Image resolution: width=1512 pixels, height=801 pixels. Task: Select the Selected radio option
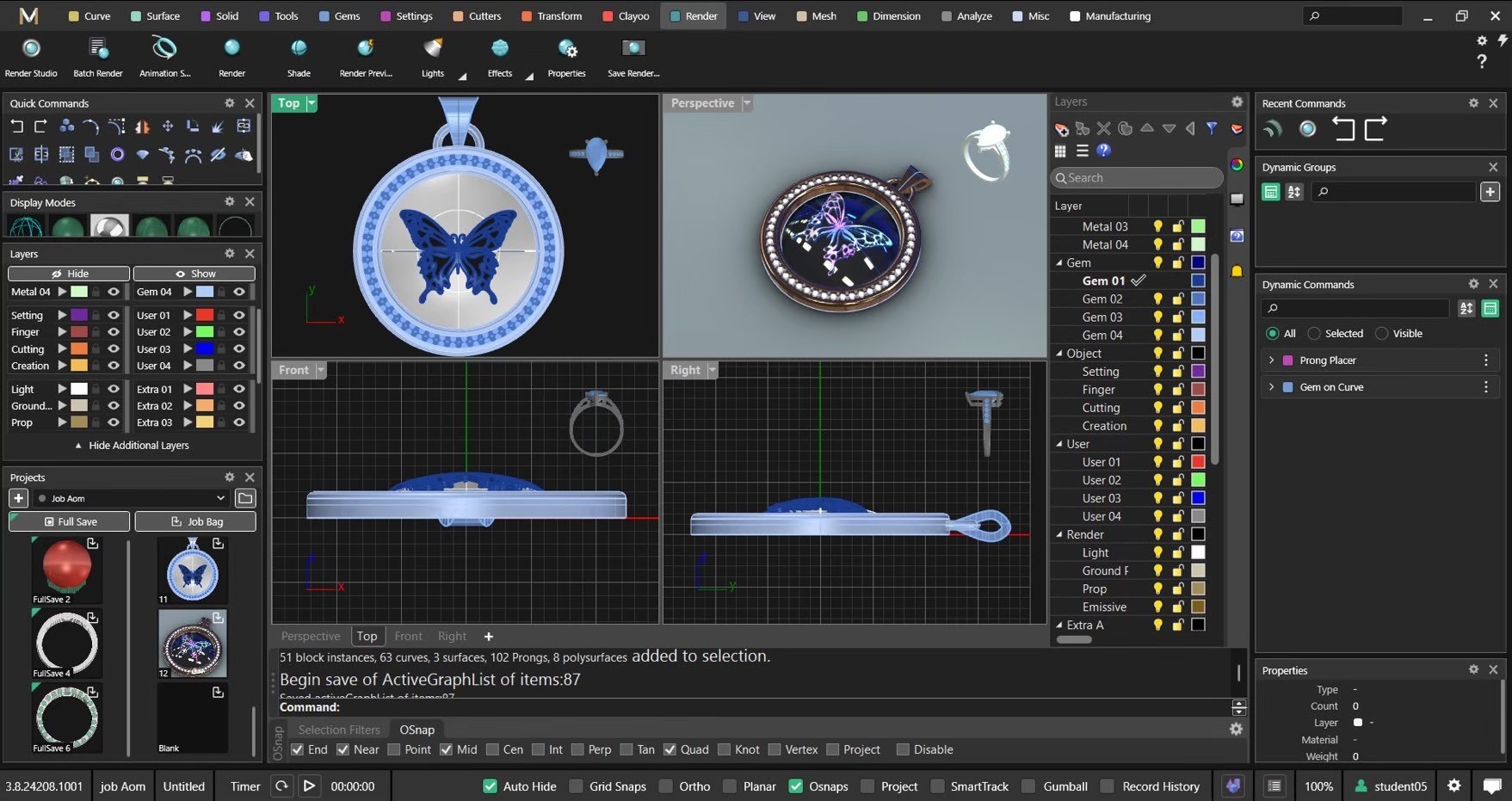1314,333
